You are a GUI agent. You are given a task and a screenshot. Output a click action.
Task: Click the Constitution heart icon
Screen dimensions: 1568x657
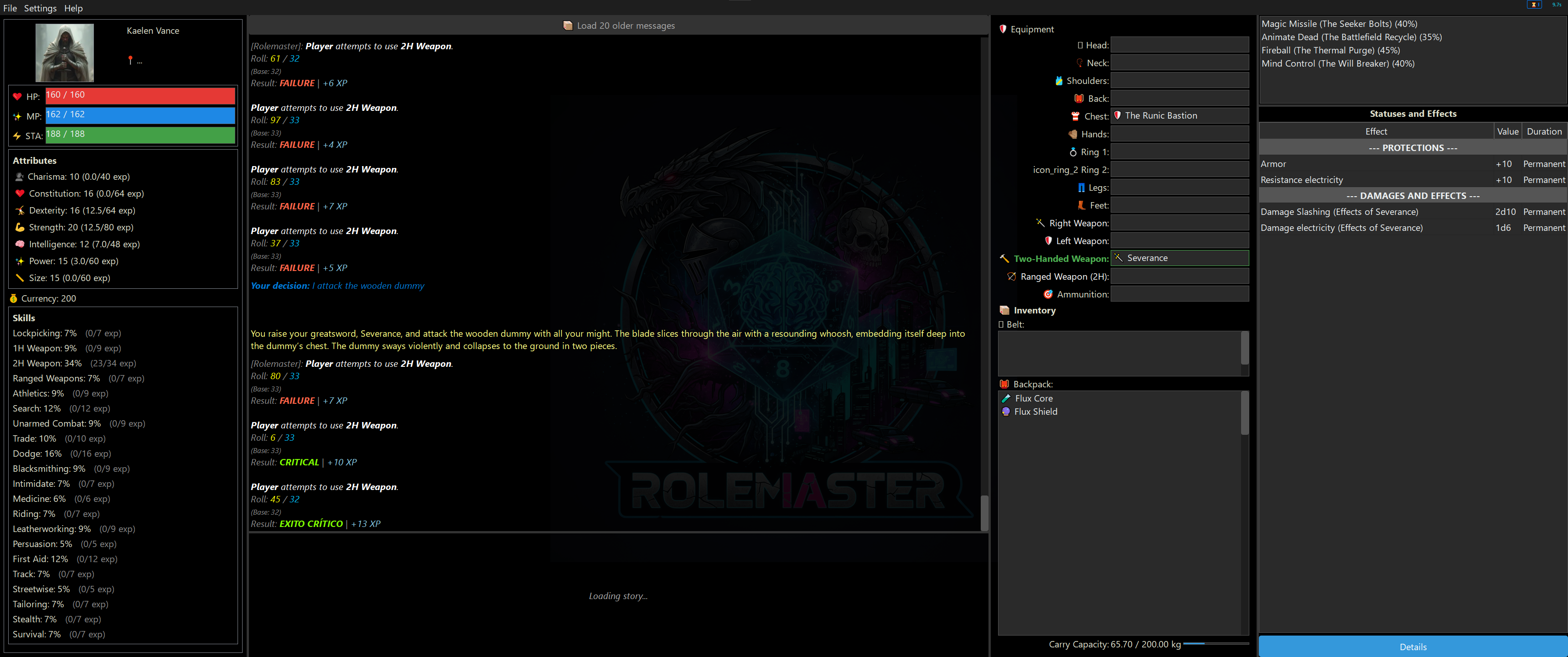click(20, 193)
